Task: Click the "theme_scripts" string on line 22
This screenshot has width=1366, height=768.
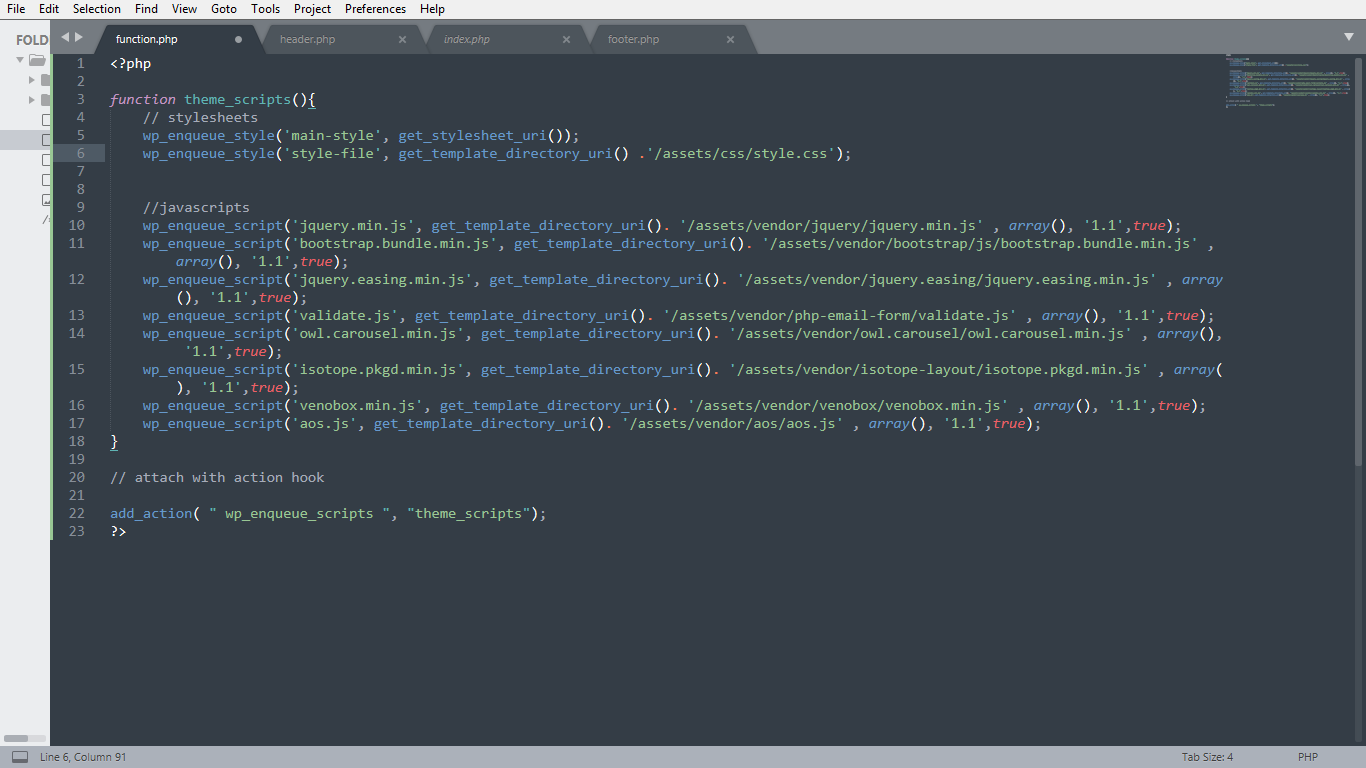Action: pos(468,513)
